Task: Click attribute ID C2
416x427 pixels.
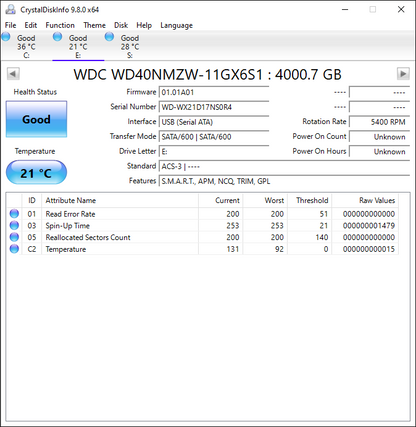Action: [32, 249]
